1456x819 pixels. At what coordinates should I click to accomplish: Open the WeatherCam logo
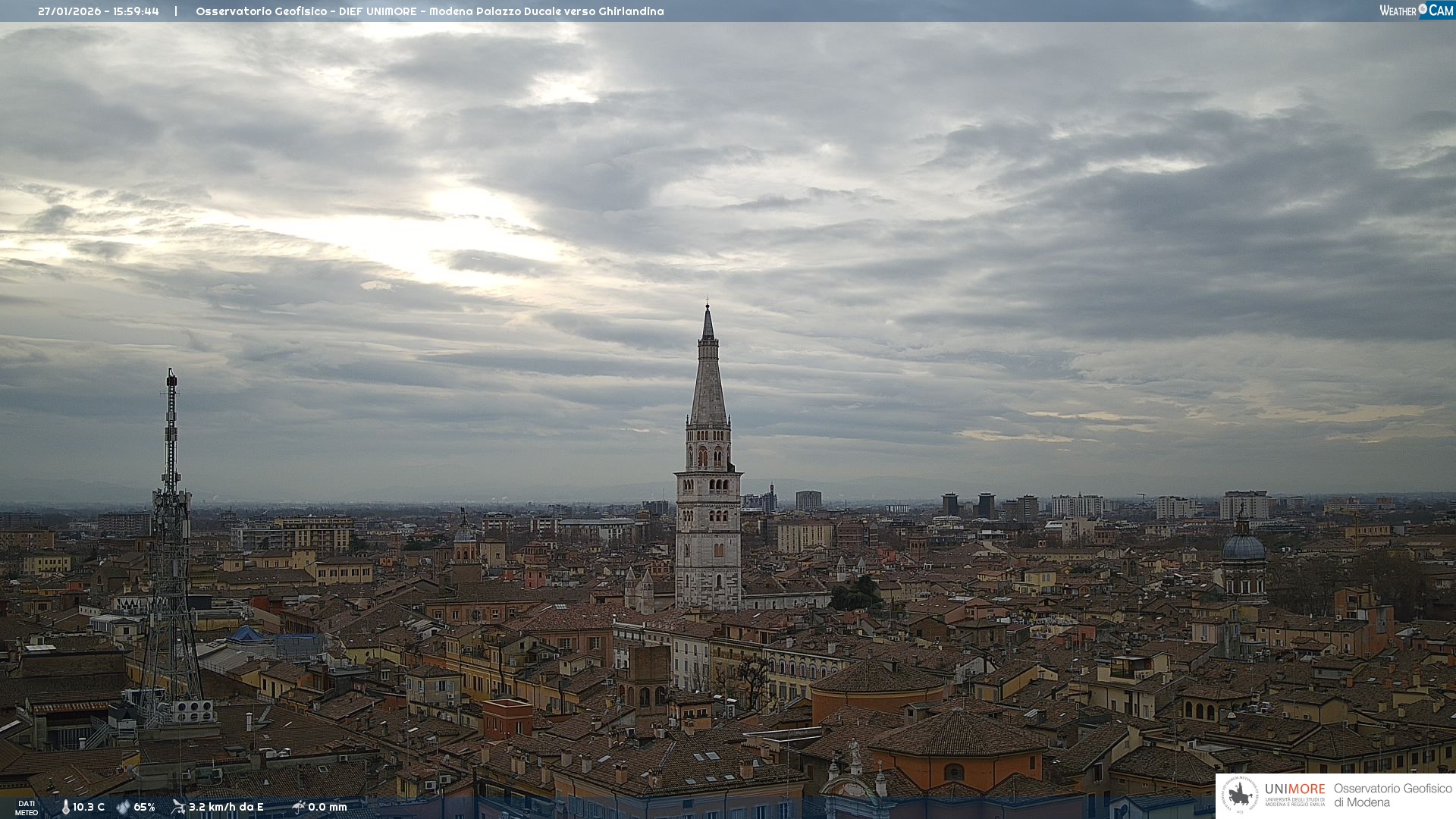point(1415,10)
